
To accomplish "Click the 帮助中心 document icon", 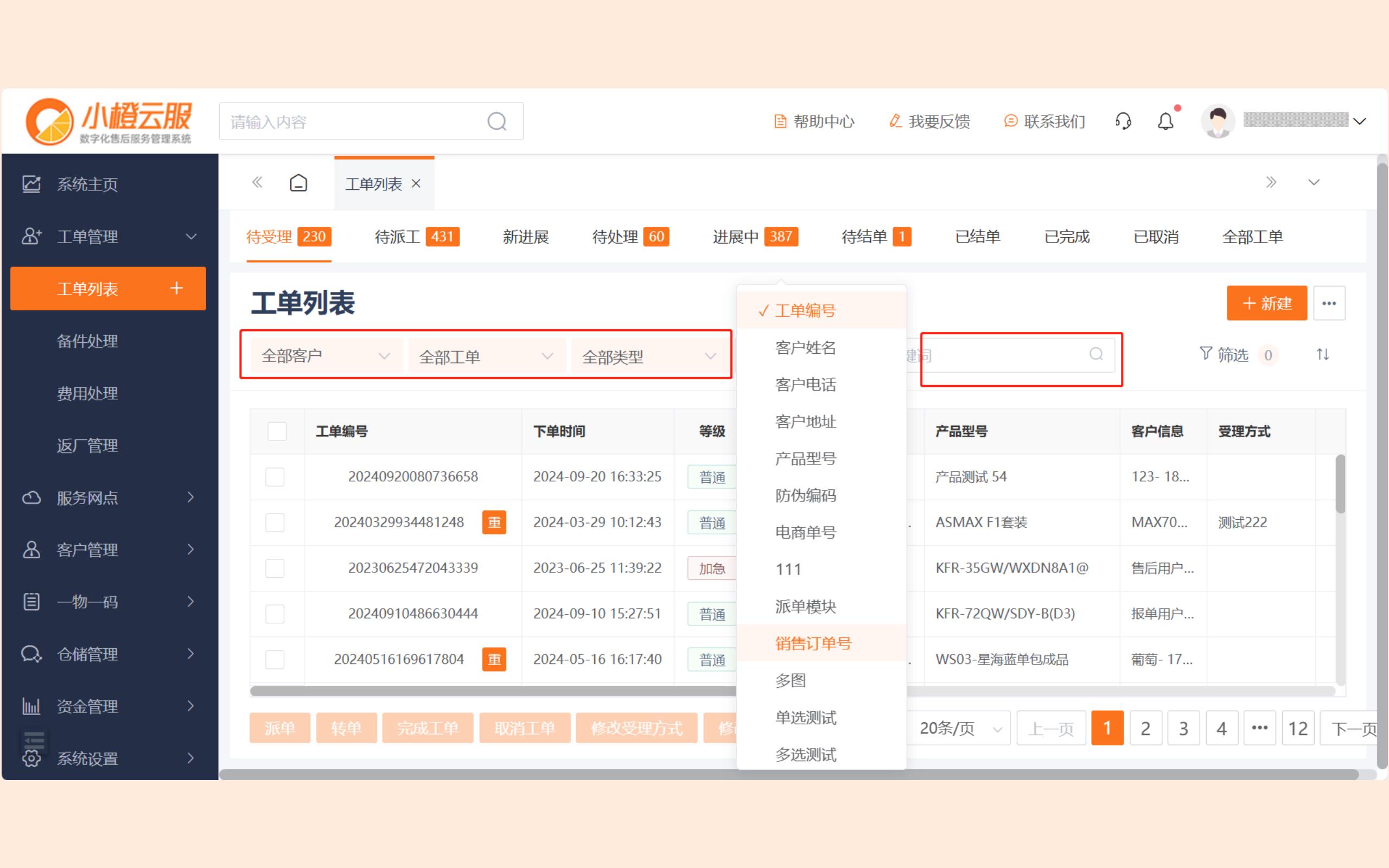I will (780, 121).
